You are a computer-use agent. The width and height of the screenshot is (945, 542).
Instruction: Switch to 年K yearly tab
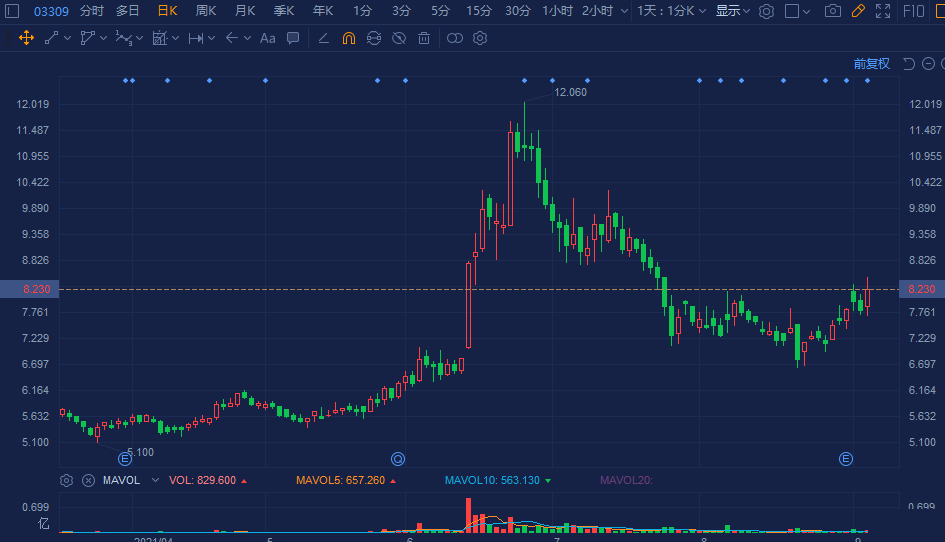(322, 11)
